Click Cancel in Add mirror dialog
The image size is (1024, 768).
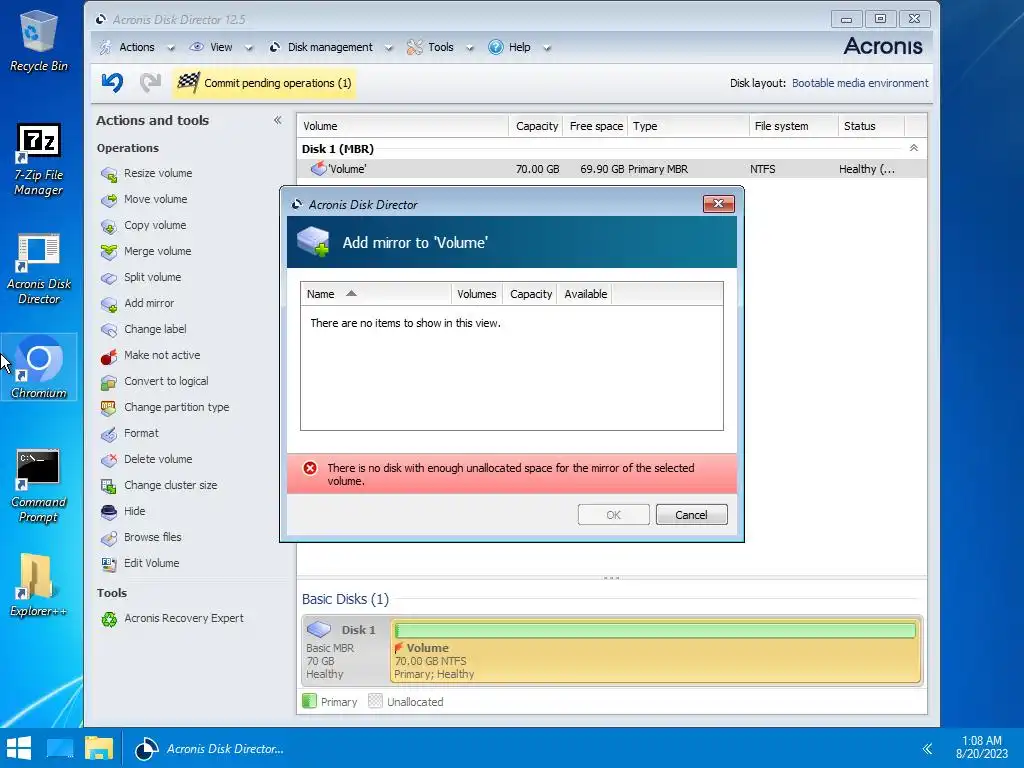[x=691, y=515]
